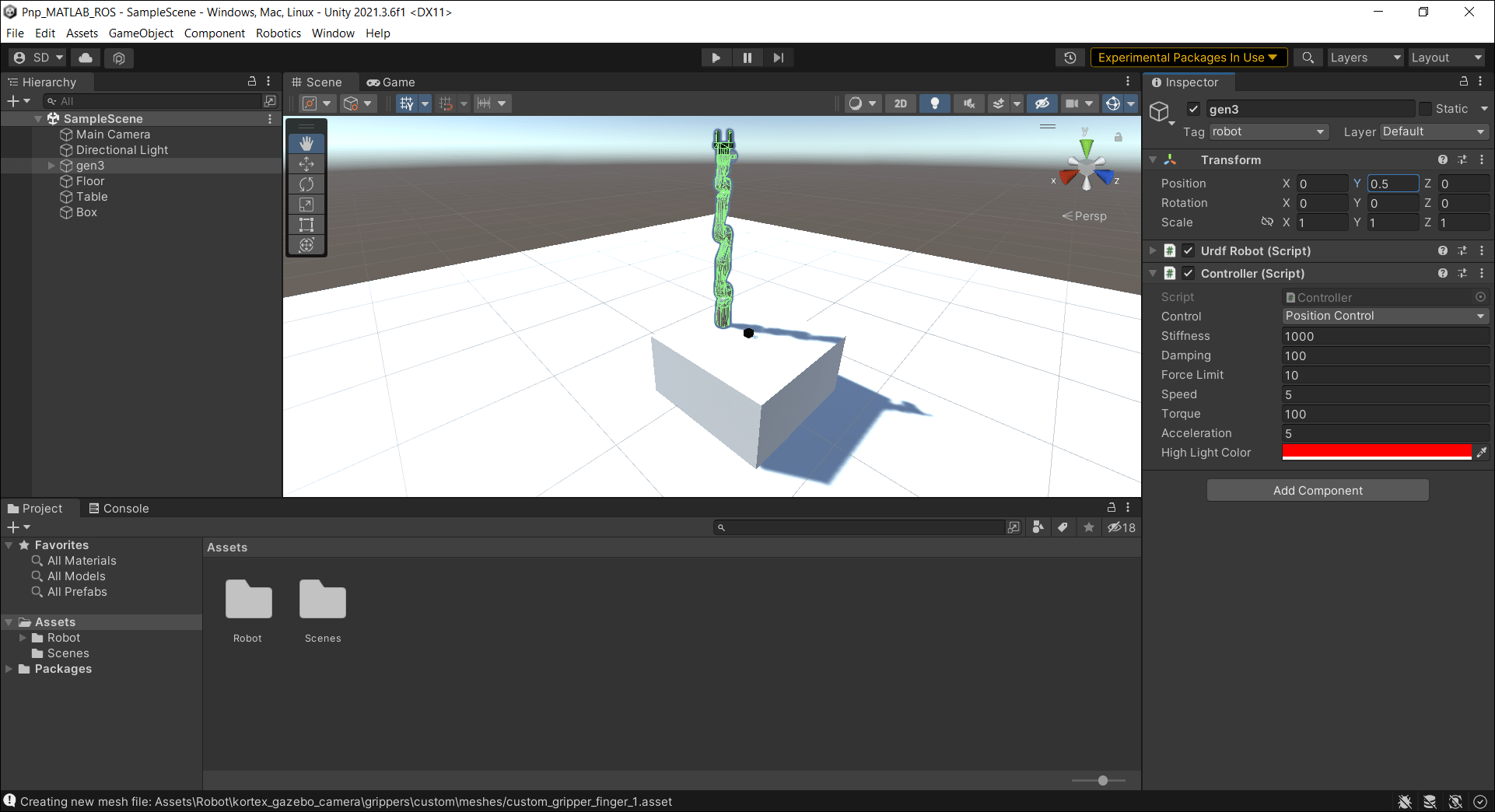
Task: Open the Robotics menu
Action: [x=278, y=33]
